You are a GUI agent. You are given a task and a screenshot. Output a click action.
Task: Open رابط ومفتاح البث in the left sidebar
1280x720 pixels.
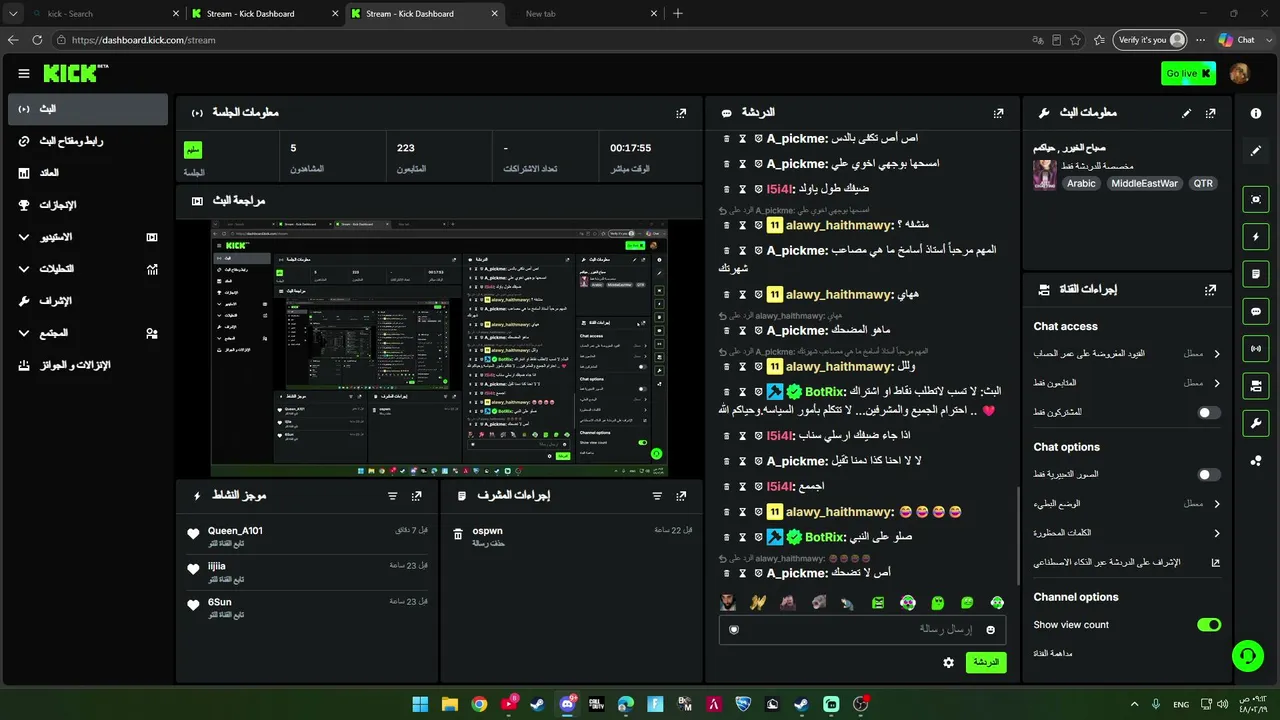click(x=88, y=141)
